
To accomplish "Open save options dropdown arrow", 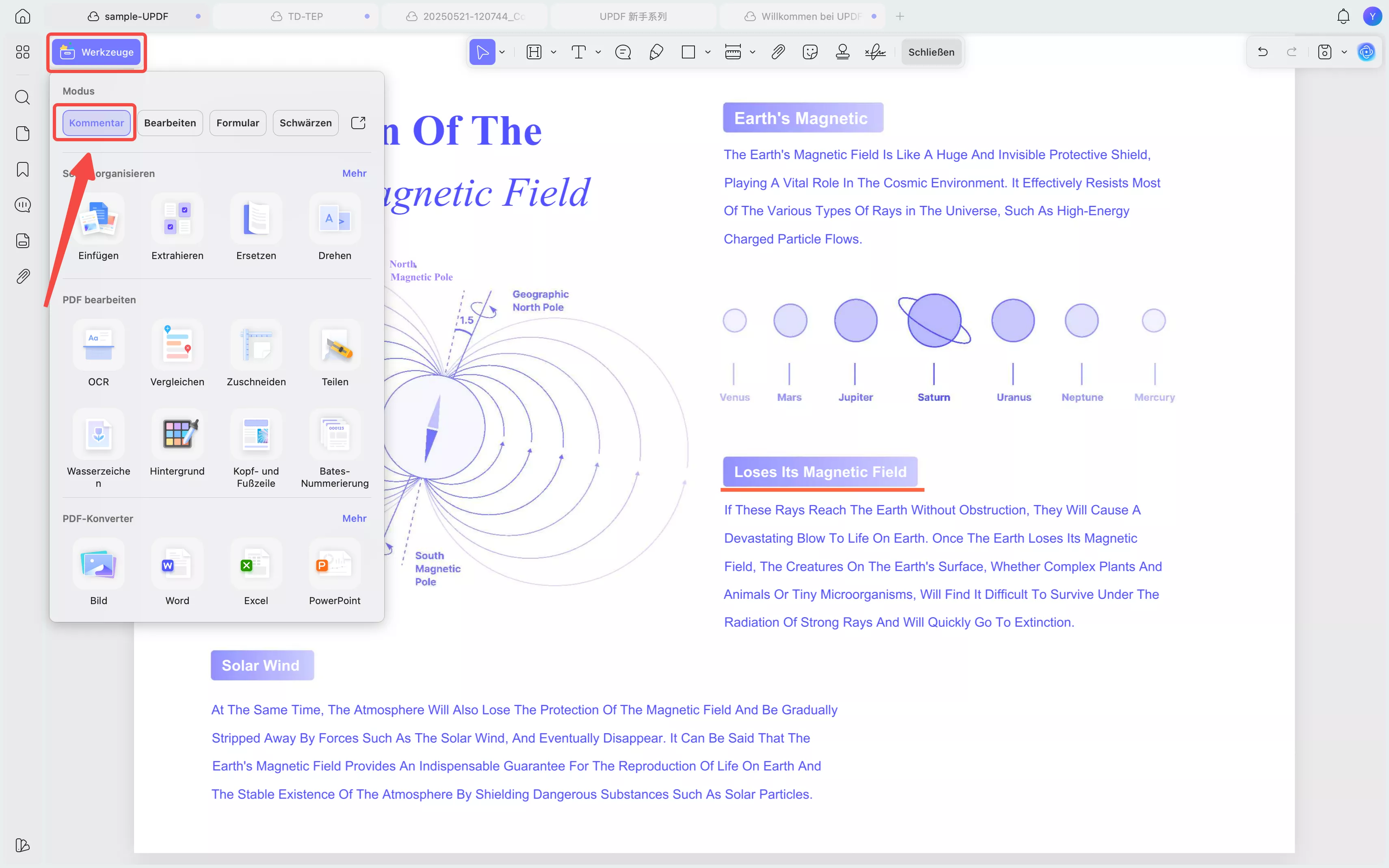I will pos(1344,52).
